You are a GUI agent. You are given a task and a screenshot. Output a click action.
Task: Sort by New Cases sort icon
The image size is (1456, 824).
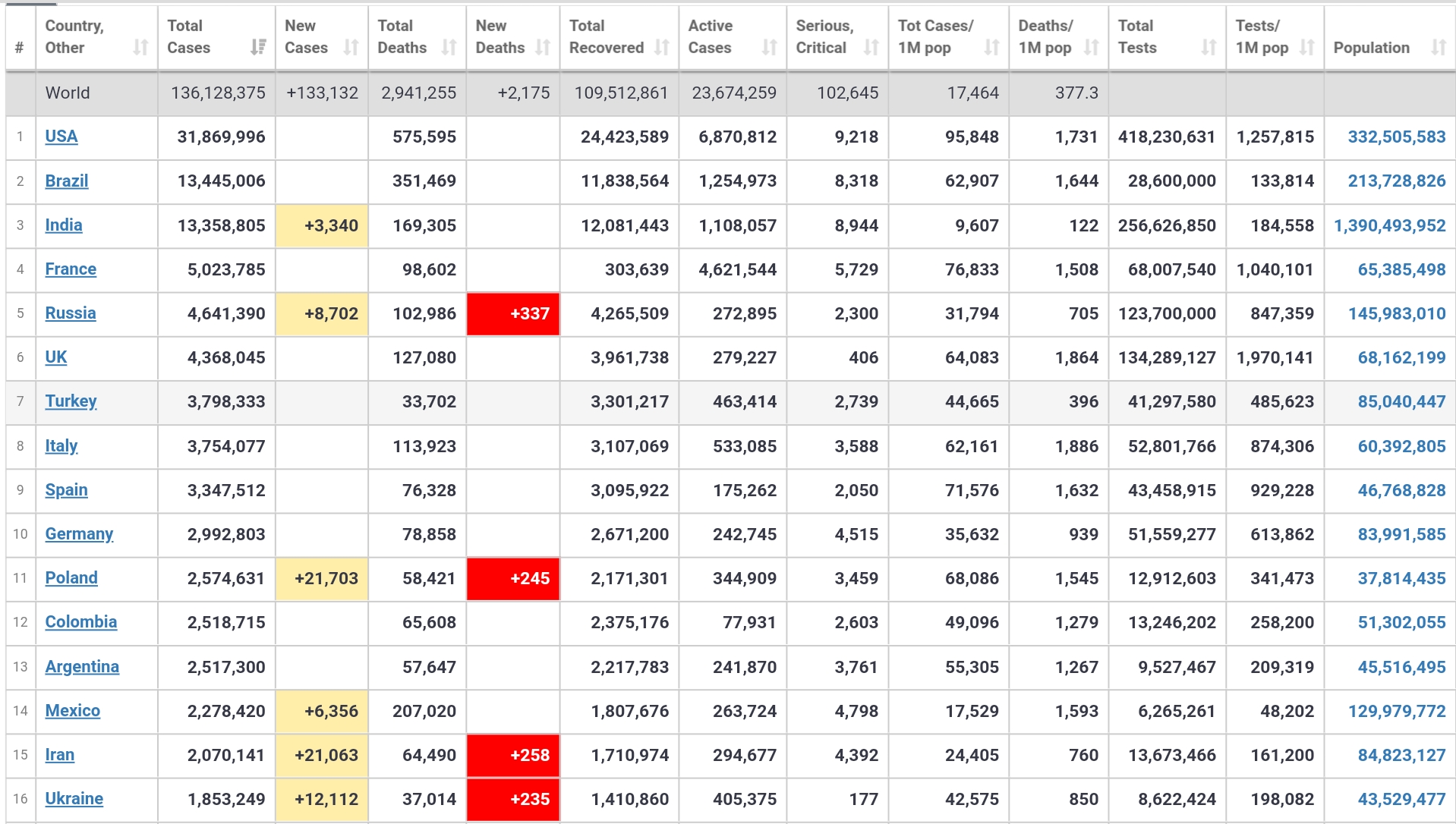(x=351, y=48)
